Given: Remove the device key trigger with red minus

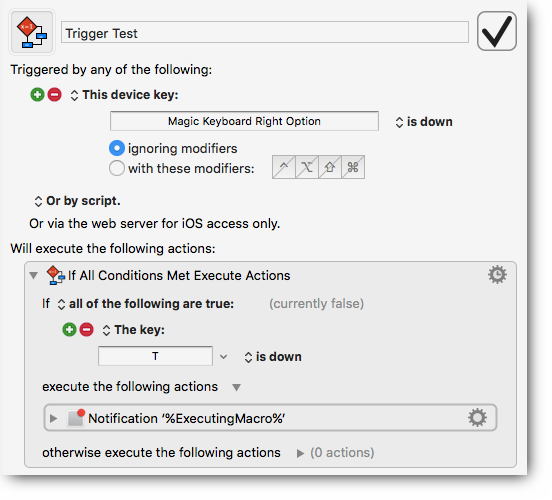Looking at the screenshot, I should coord(55,94).
